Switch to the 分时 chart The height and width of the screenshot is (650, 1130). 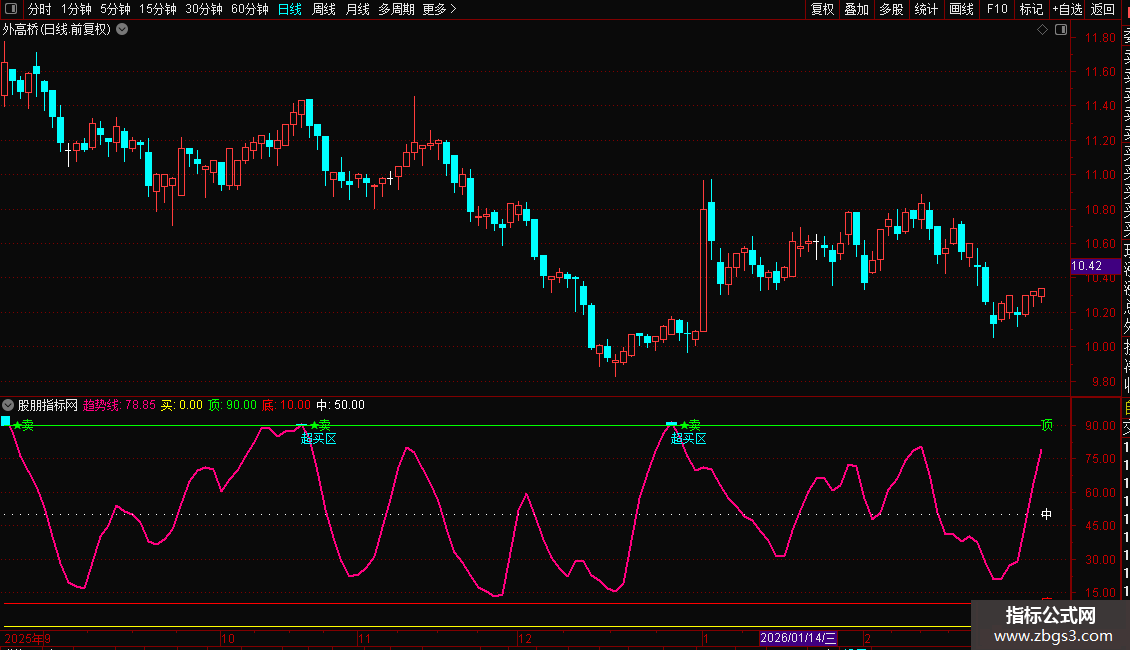pos(40,9)
